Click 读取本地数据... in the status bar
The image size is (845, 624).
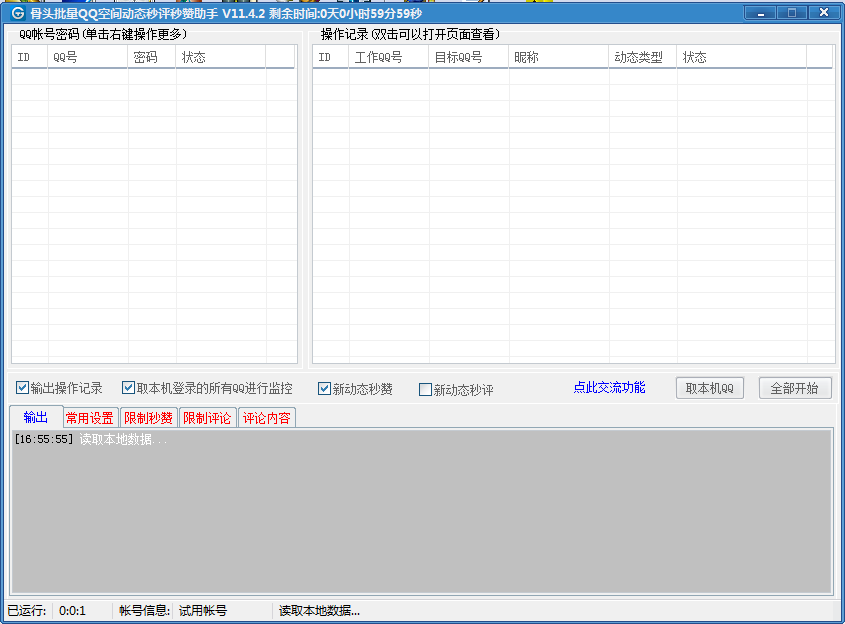click(x=319, y=611)
